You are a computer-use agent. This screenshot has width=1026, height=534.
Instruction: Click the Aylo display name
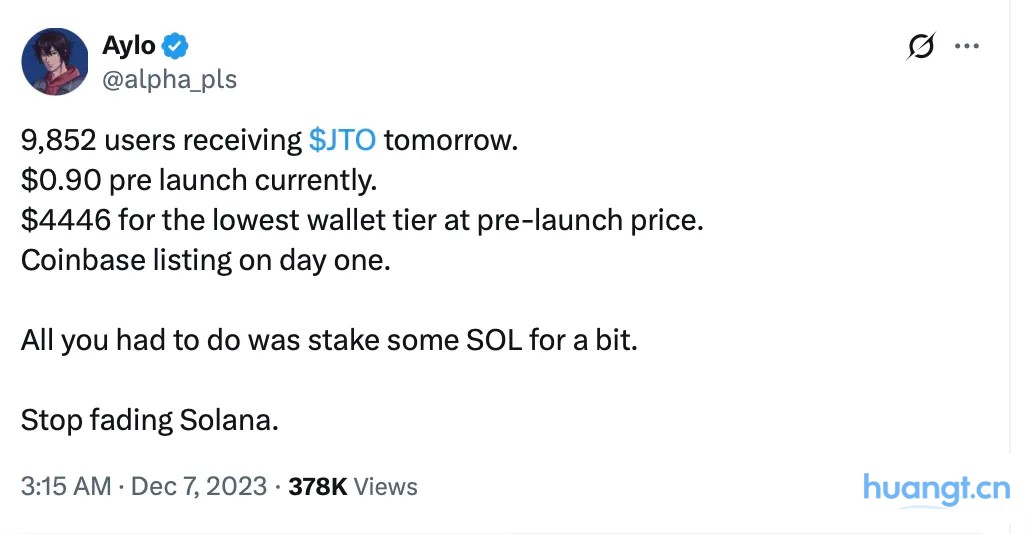tap(129, 46)
